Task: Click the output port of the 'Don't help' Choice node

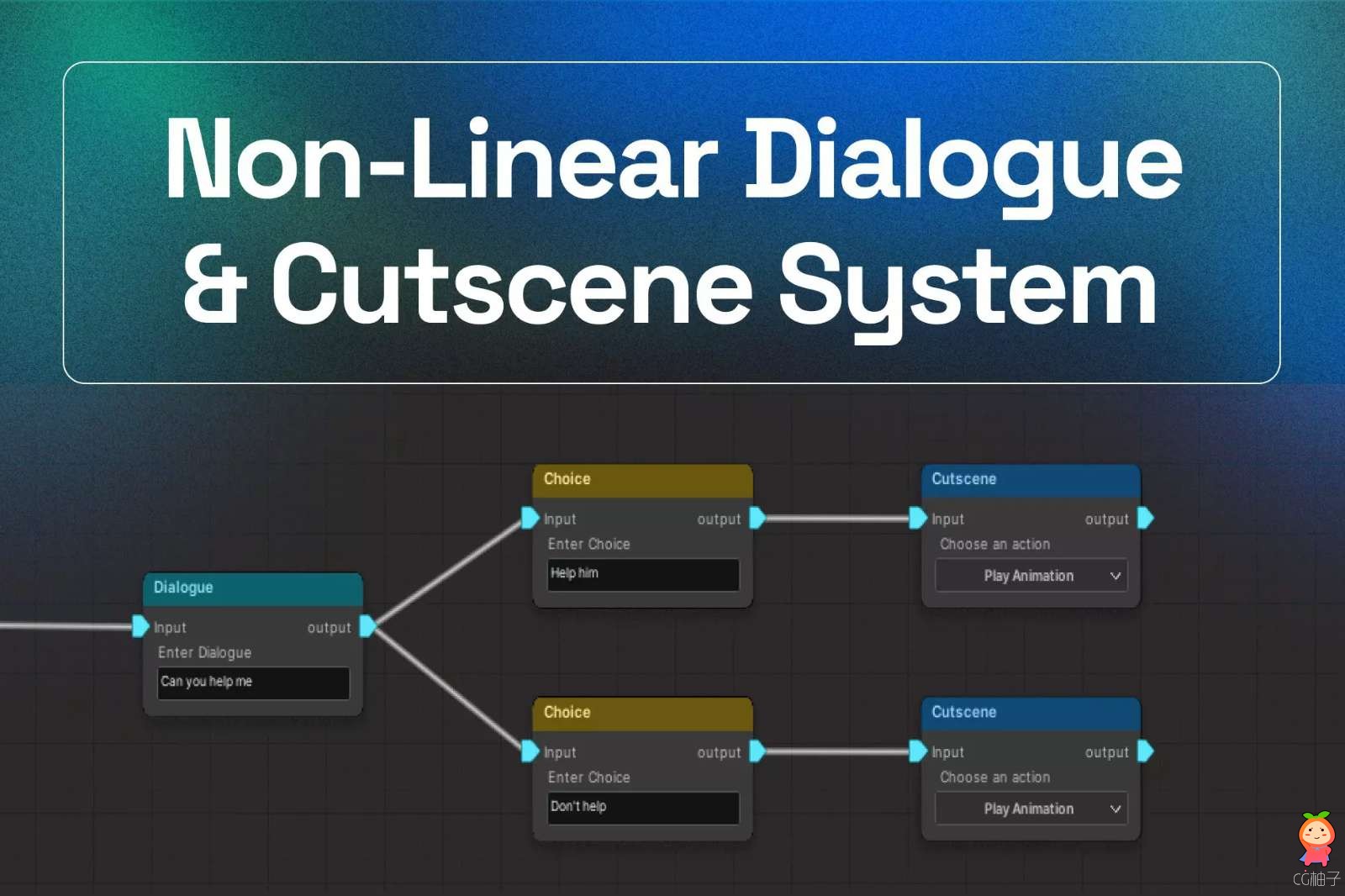Action: pos(757,751)
